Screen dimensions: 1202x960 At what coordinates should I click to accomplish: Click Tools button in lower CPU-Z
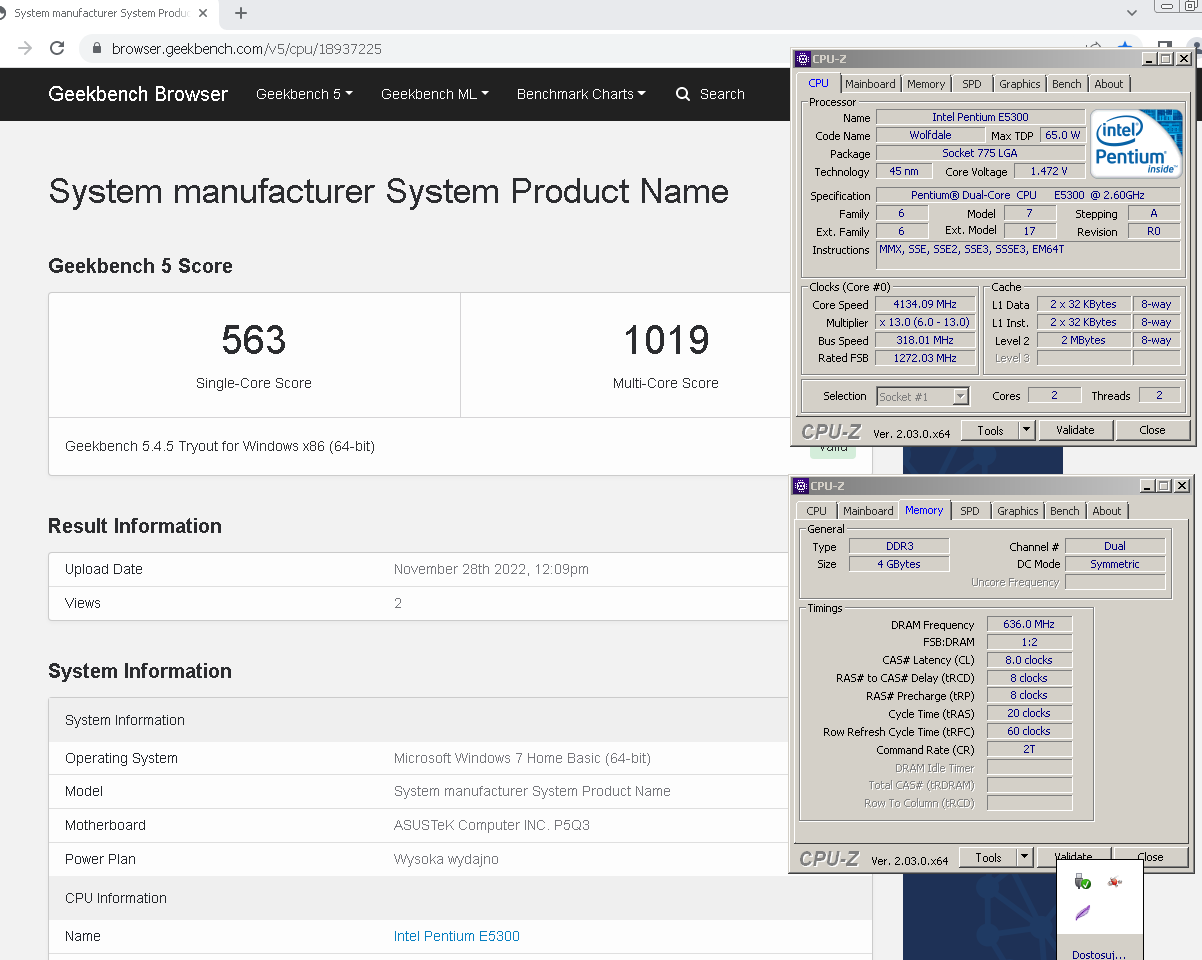(x=988, y=857)
